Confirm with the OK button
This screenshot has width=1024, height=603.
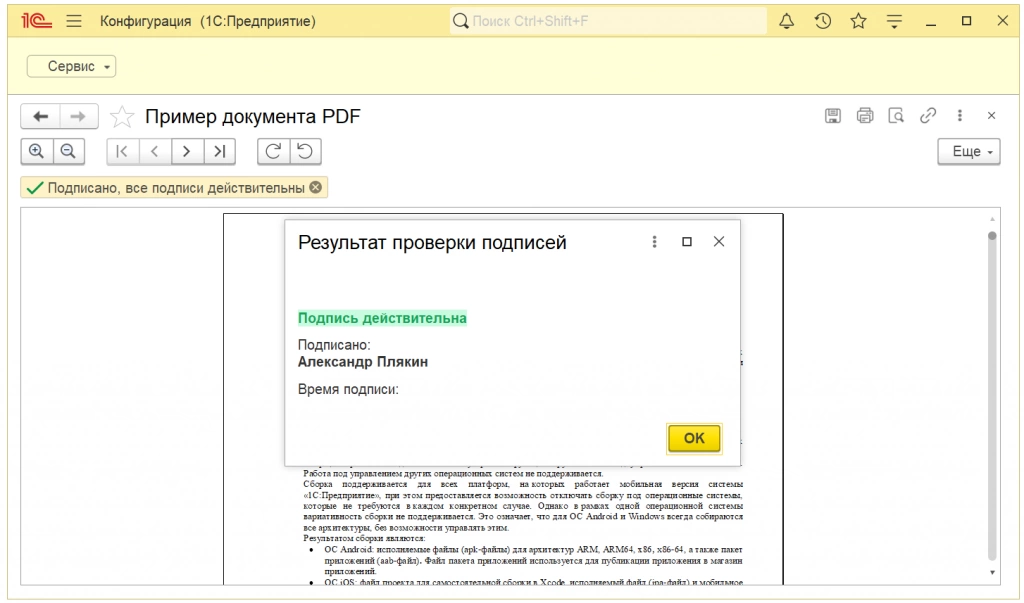click(694, 438)
